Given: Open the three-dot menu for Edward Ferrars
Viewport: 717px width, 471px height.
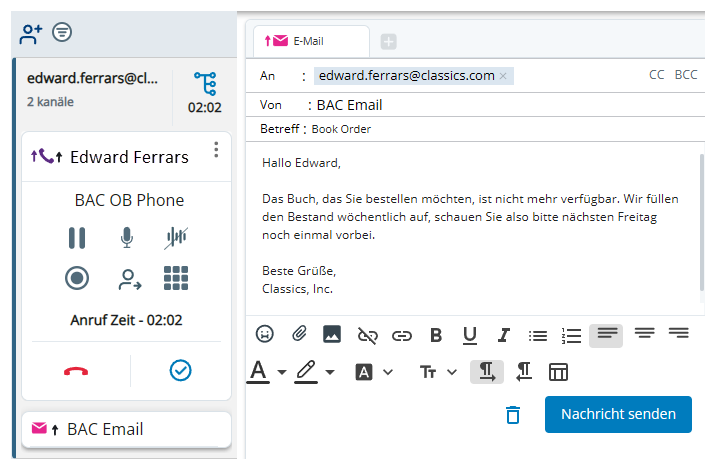Looking at the screenshot, I should (x=216, y=150).
